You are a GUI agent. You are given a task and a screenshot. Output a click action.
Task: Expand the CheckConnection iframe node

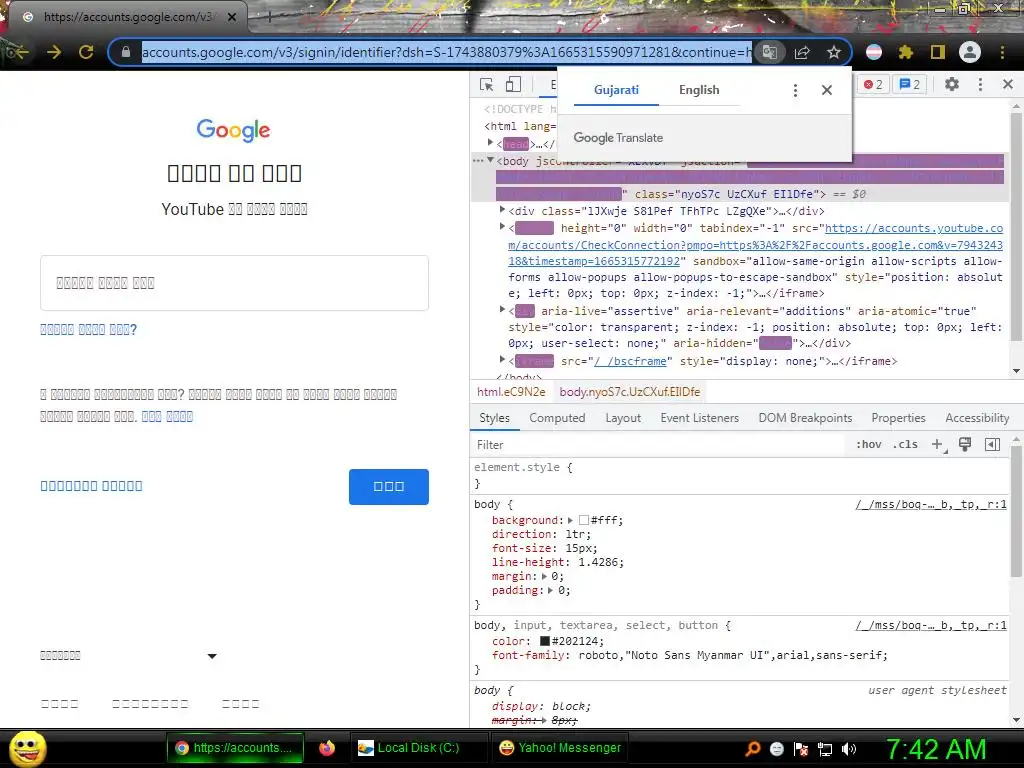coord(502,227)
